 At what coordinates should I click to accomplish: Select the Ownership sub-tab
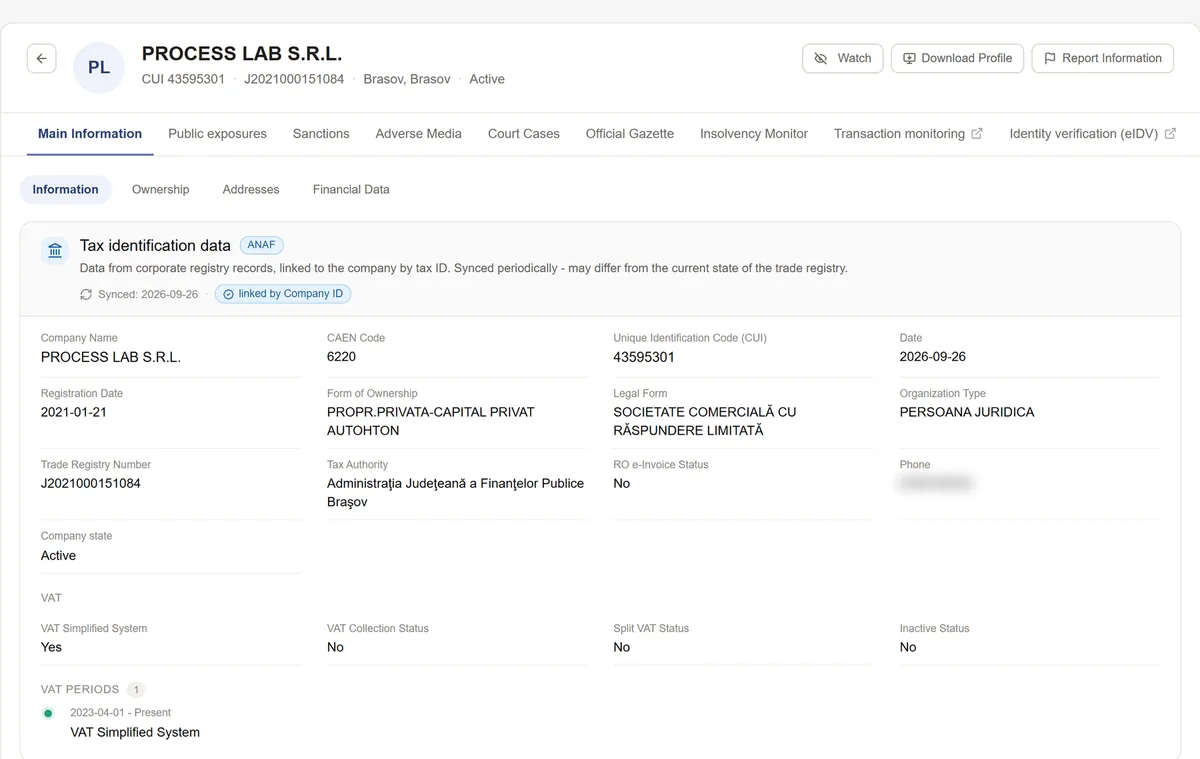[161, 189]
